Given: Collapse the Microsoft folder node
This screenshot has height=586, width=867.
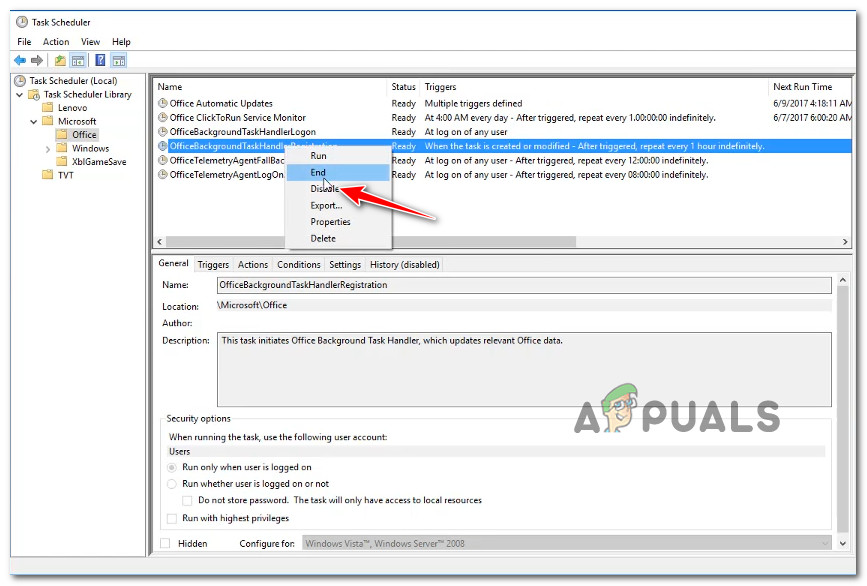Looking at the screenshot, I should coord(34,121).
